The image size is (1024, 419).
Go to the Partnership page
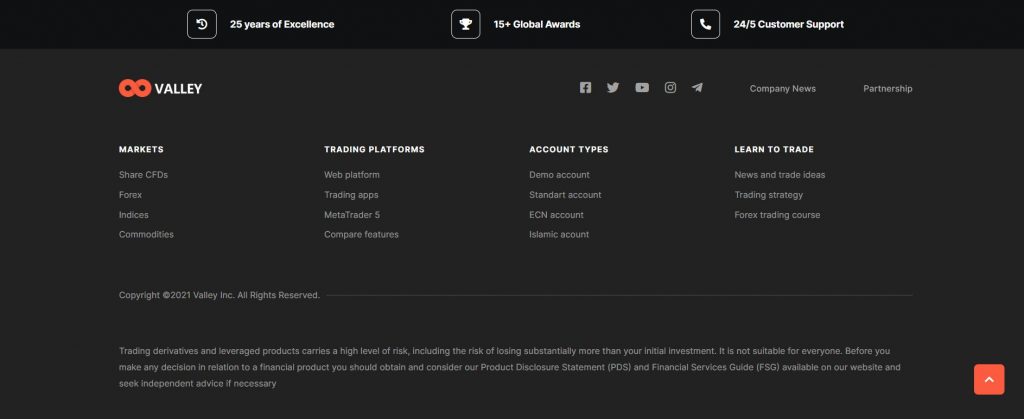(x=887, y=89)
